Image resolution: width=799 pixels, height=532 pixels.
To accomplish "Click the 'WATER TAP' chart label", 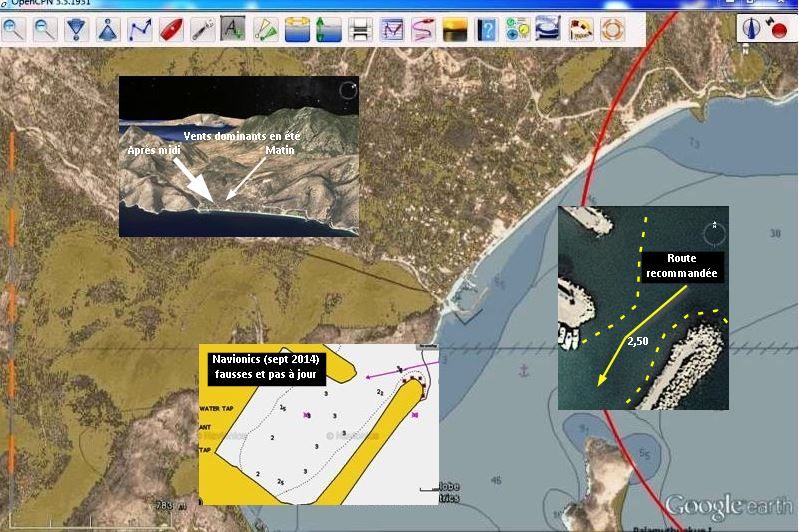I will [x=217, y=408].
